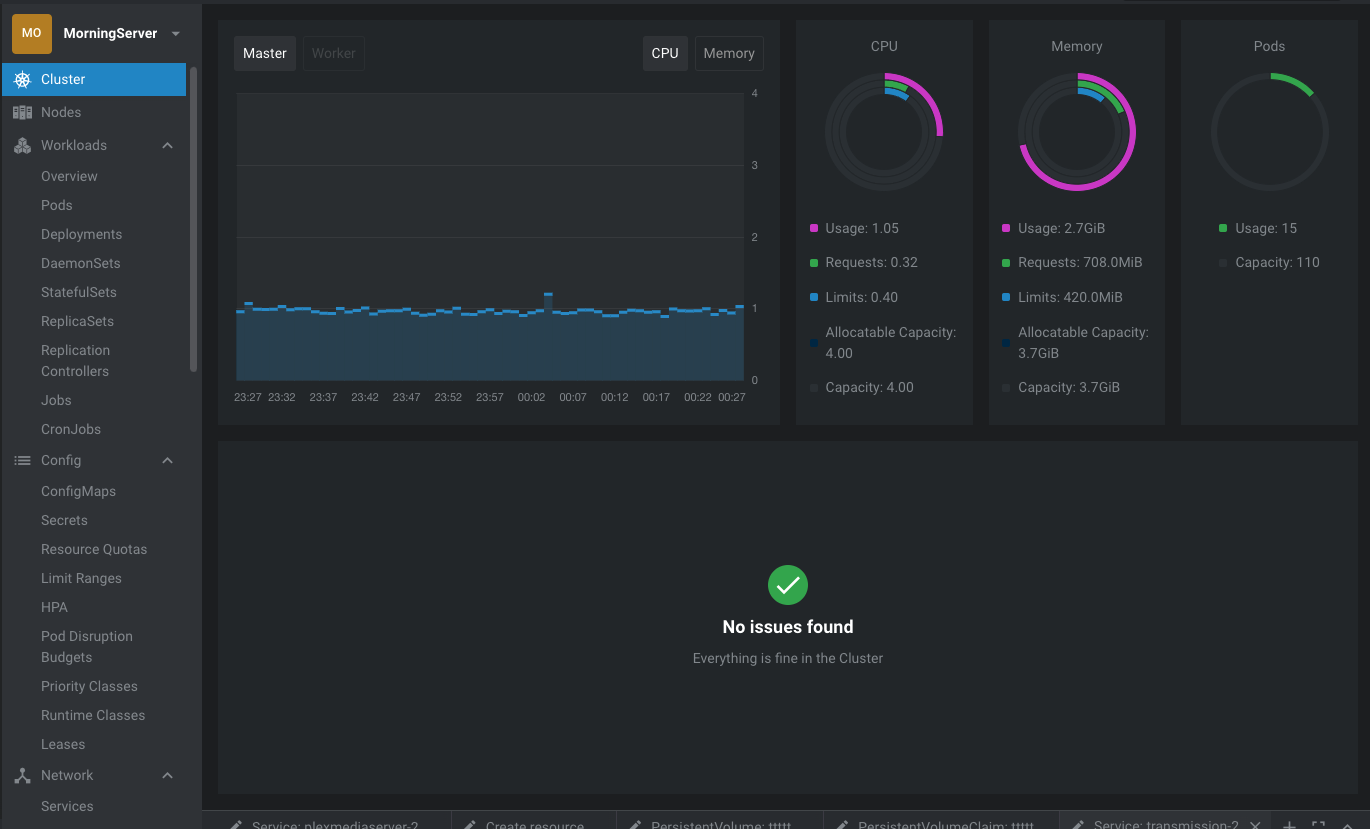Open Jobs list
Screen dimensions: 1370x829
pyautogui.click(x=56, y=400)
